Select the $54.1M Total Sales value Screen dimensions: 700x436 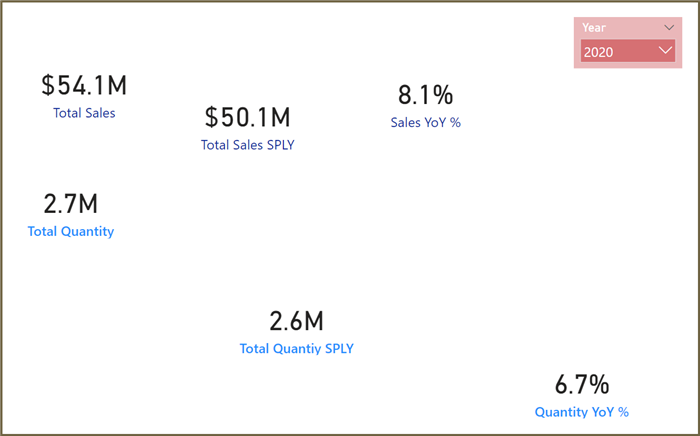84,86
